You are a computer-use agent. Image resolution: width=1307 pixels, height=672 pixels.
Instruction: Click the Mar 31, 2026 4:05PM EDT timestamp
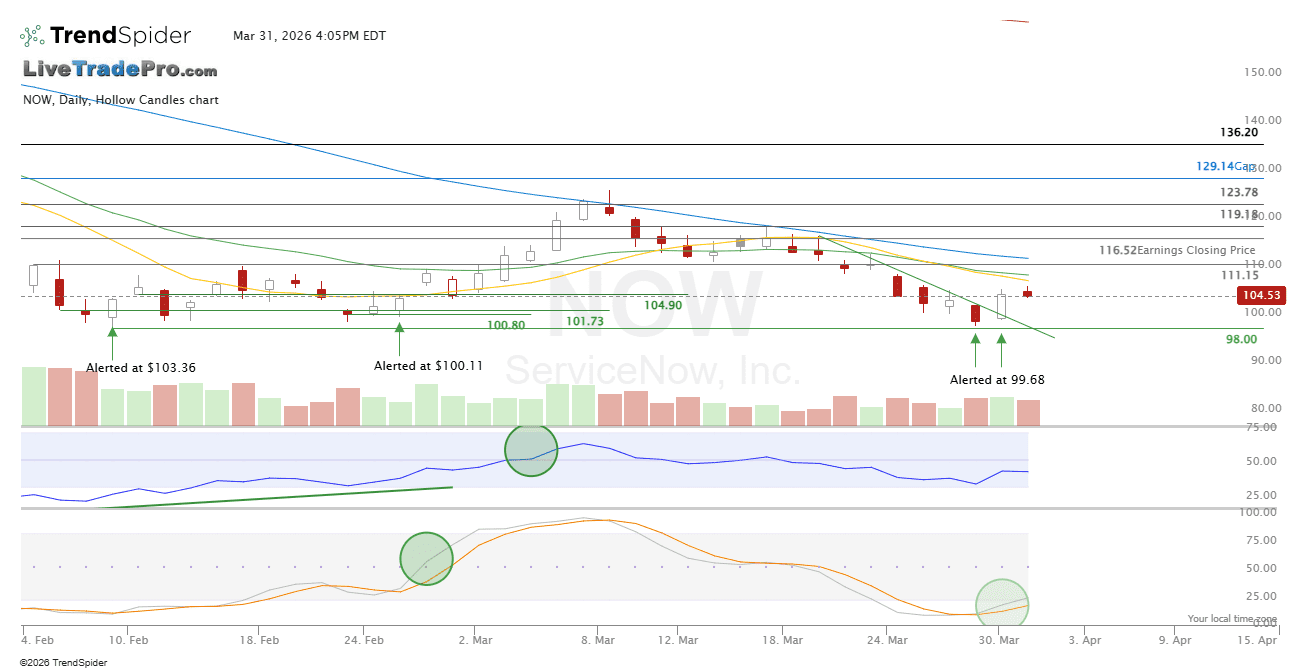(309, 36)
